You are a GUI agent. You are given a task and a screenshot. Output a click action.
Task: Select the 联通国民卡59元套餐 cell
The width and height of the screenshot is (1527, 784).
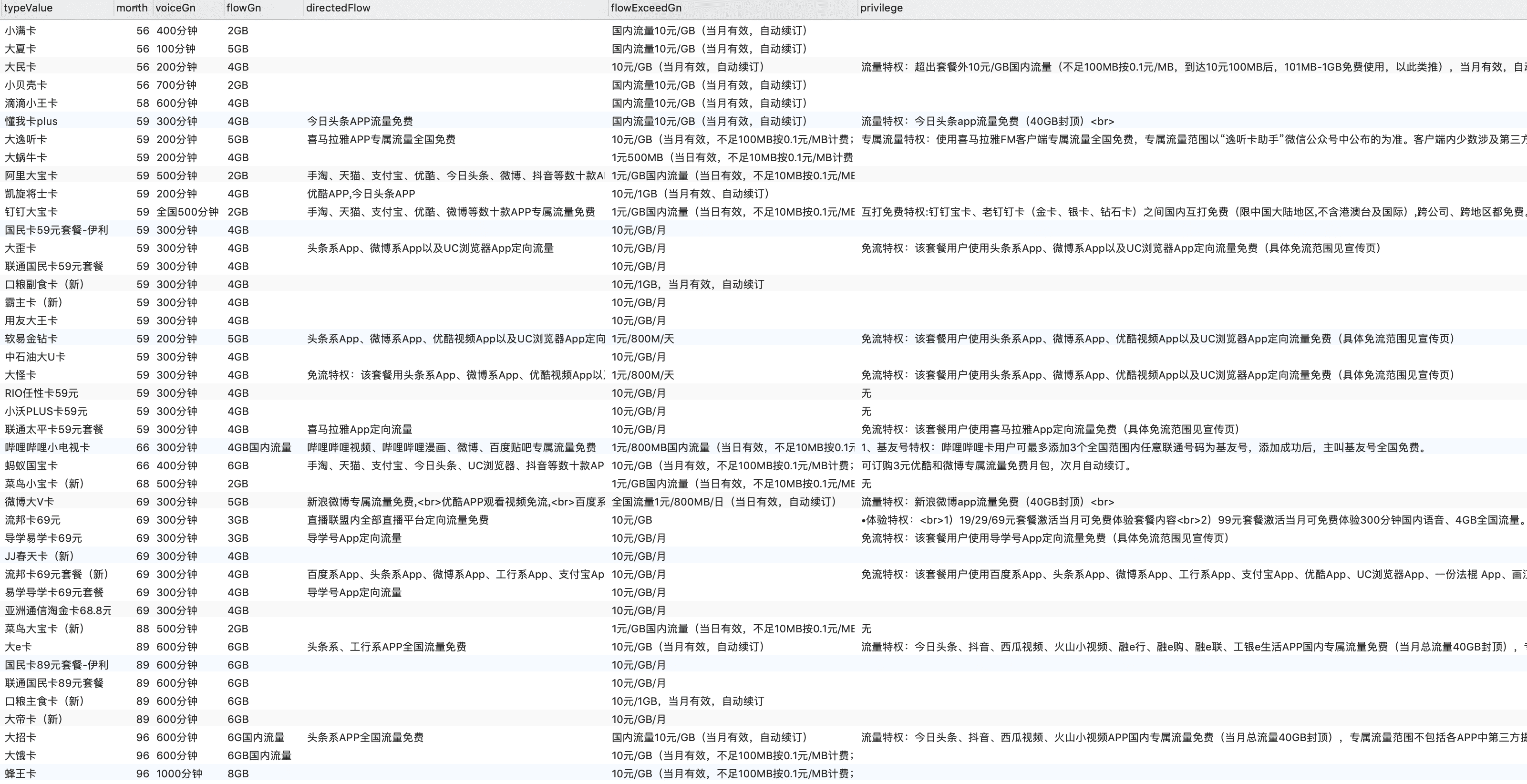pos(54,266)
